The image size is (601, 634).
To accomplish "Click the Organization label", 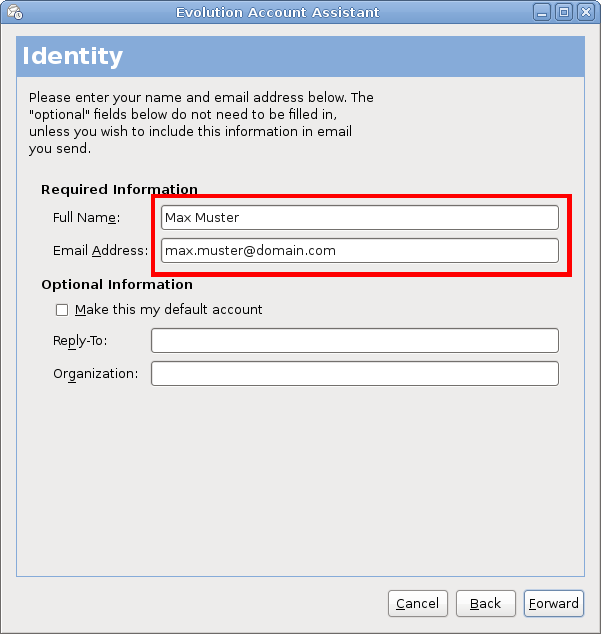I will pos(96,374).
